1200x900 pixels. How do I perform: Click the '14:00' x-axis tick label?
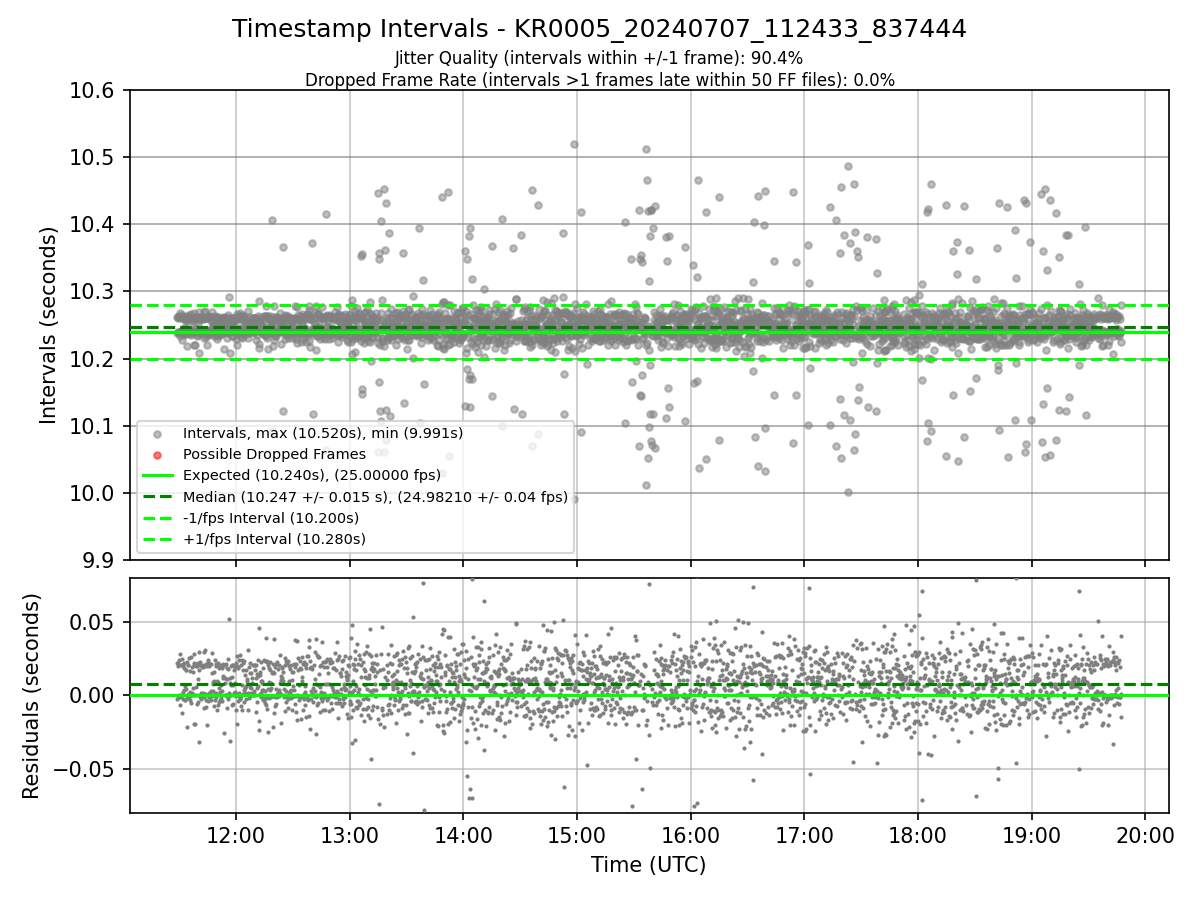[463, 836]
